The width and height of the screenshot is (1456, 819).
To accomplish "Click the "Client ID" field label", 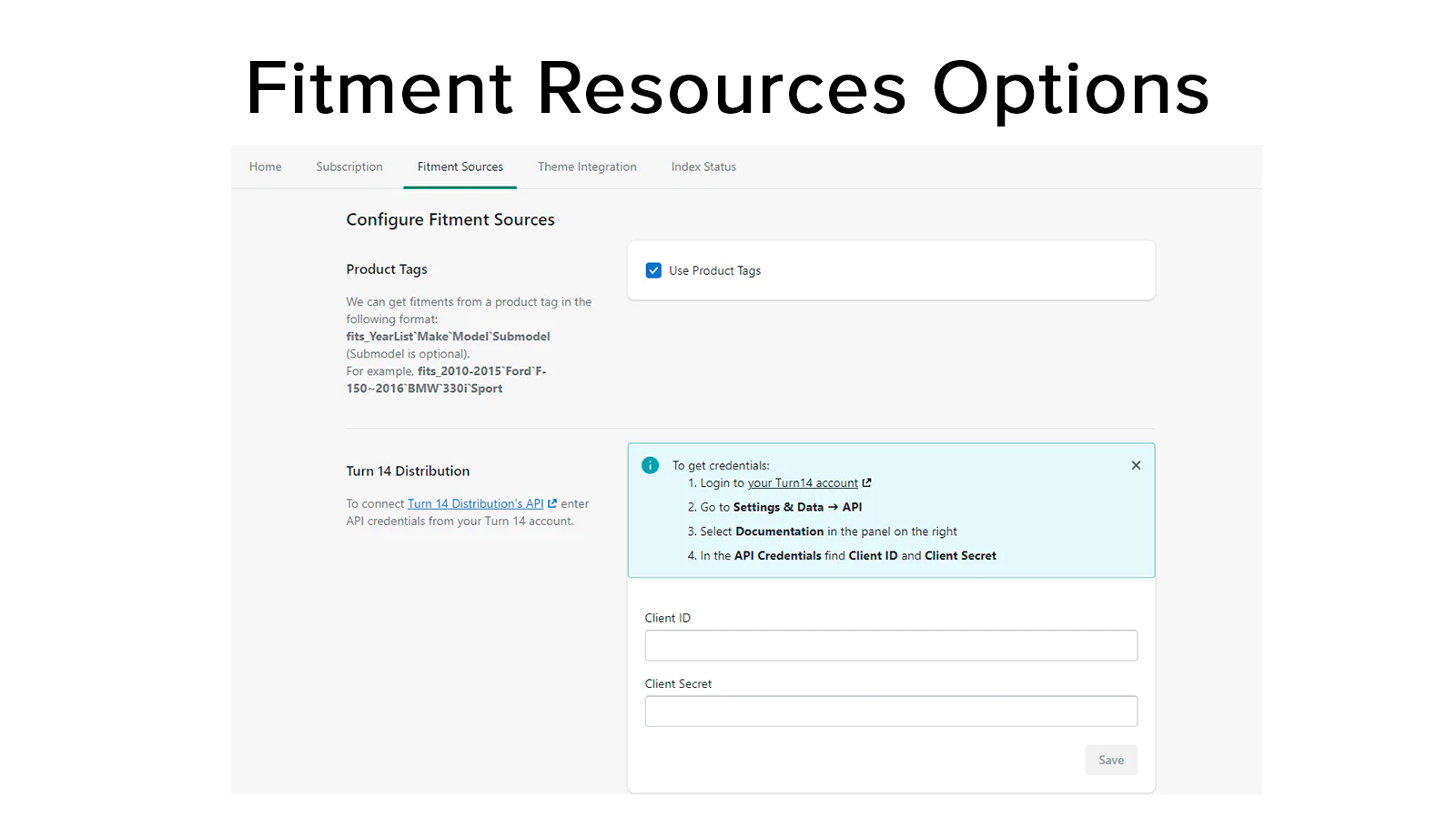I will 667,618.
